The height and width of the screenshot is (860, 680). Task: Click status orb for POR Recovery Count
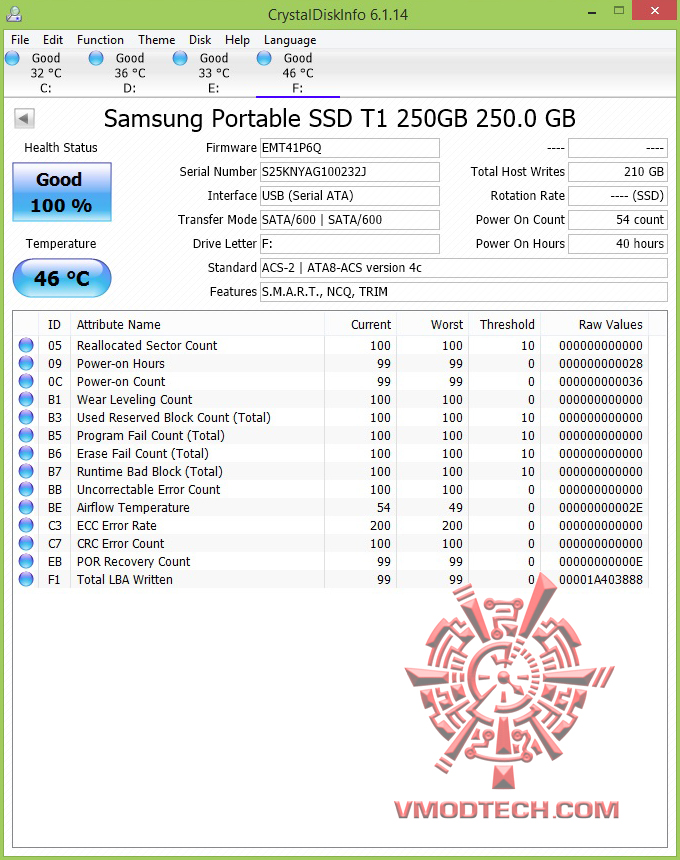(x=26, y=561)
